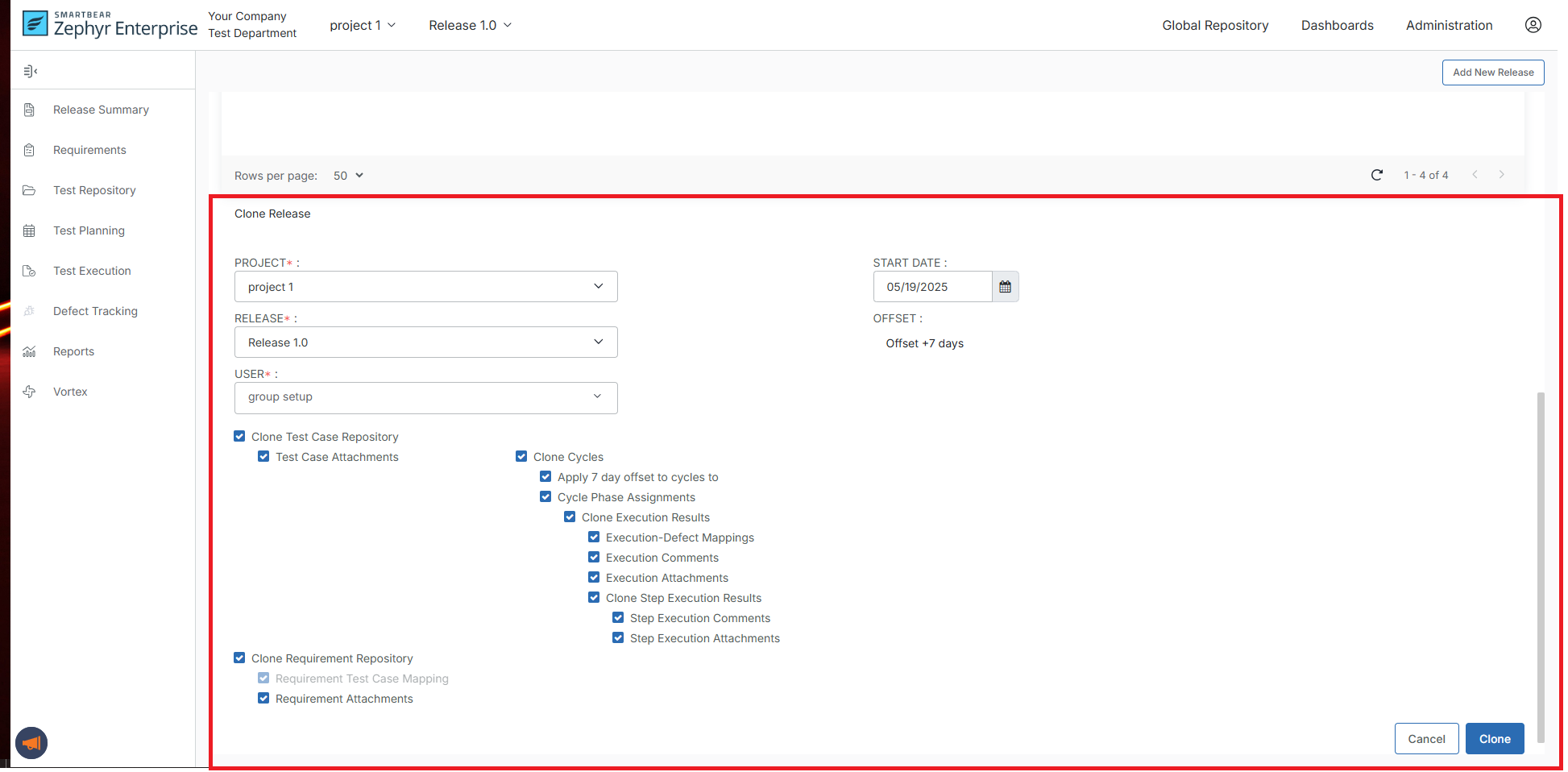Image resolution: width=1568 pixels, height=772 pixels.
Task: Click the refresh table icon
Action: (x=1376, y=175)
